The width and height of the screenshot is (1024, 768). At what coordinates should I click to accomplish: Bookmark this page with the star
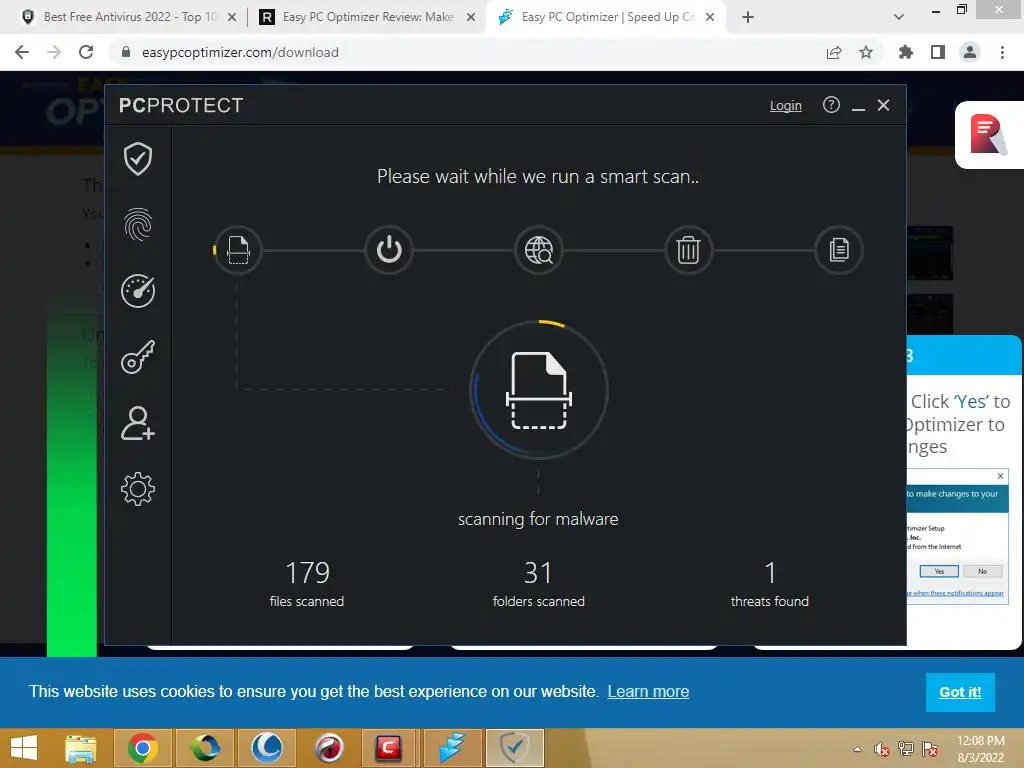pyautogui.click(x=866, y=52)
